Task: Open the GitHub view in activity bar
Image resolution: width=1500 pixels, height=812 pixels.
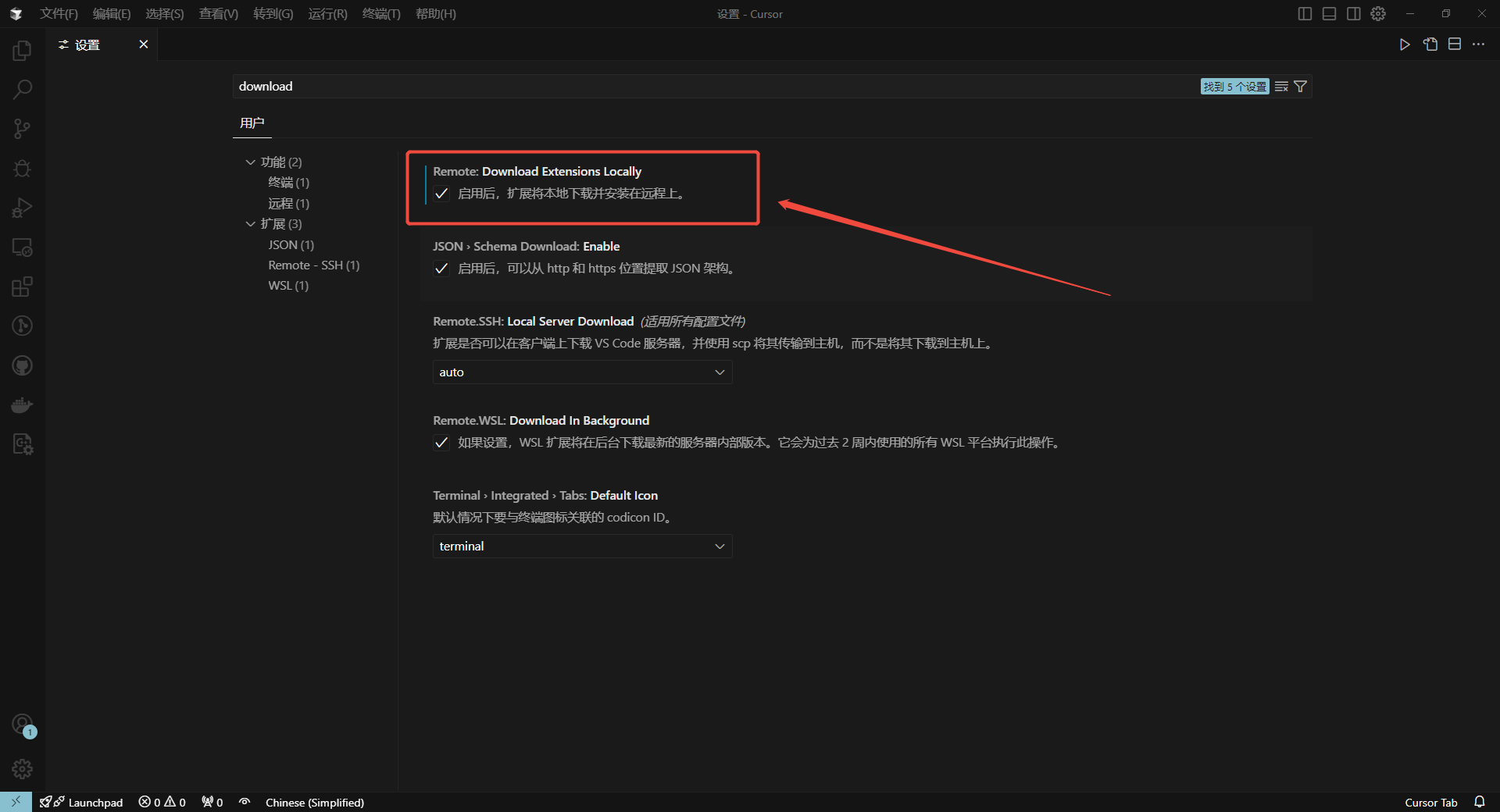Action: [x=22, y=365]
